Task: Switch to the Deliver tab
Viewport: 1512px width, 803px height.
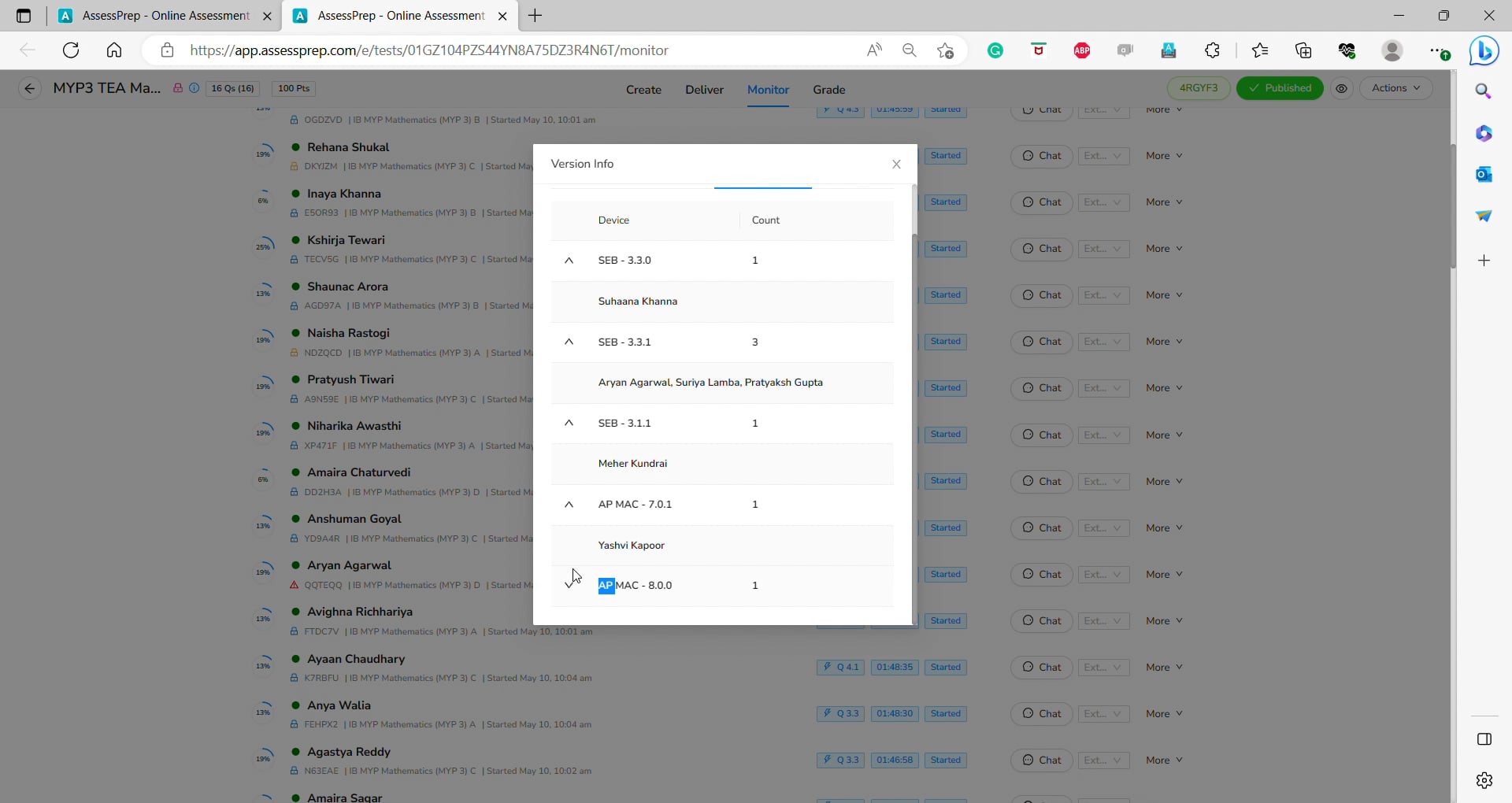Action: pos(704,90)
